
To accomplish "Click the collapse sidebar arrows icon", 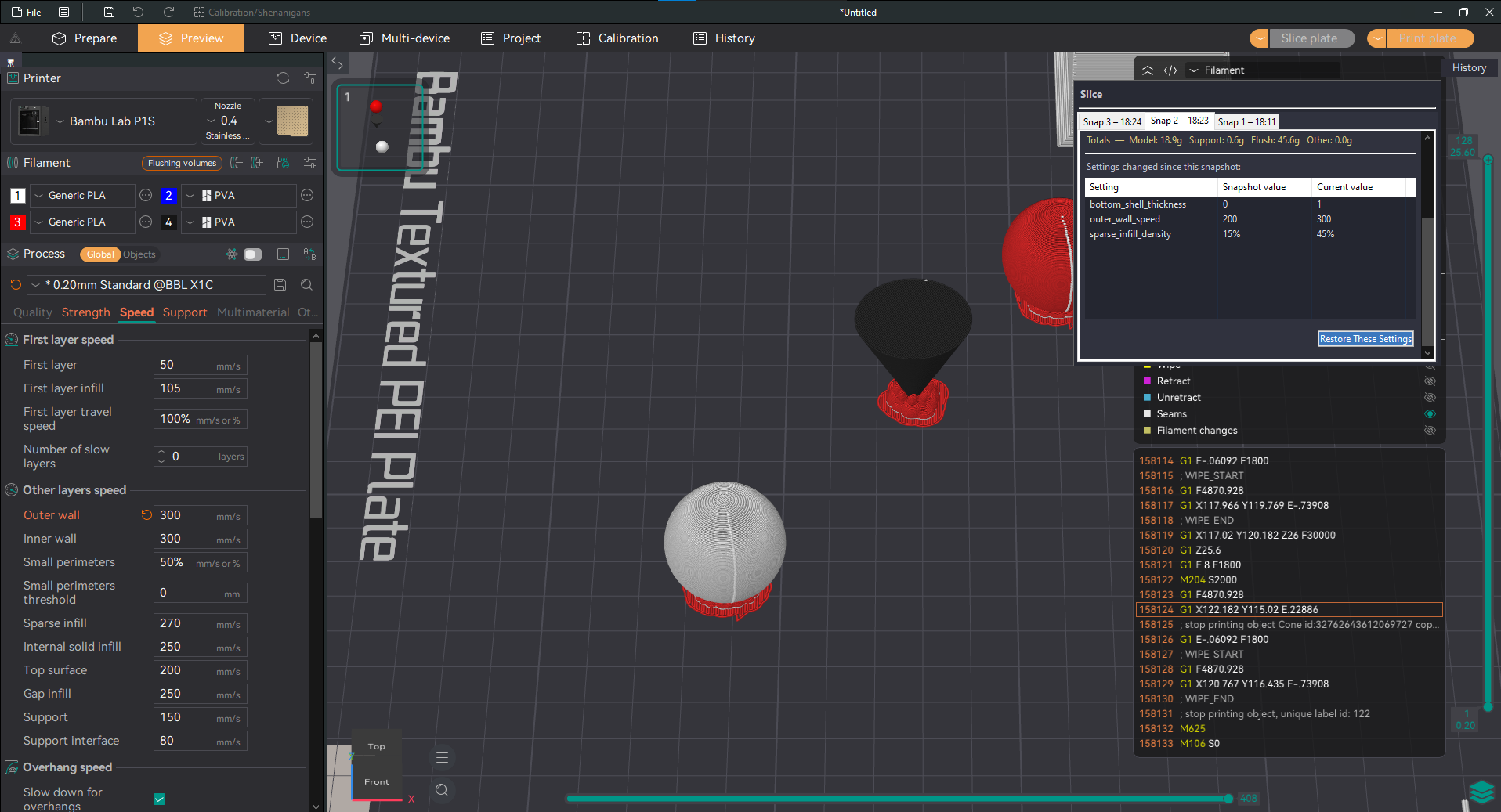I will point(337,63).
